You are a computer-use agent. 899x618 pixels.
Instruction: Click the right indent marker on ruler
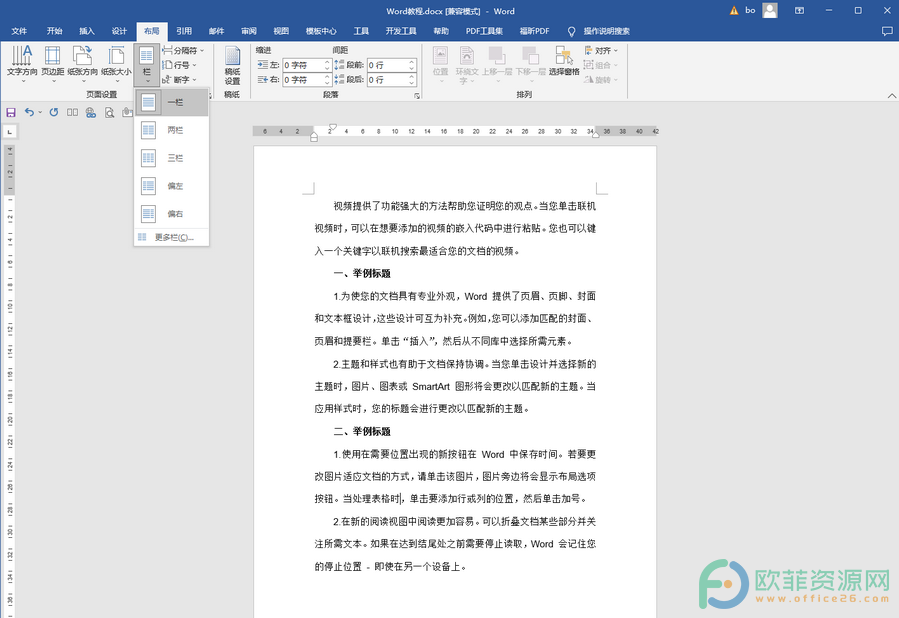(x=595, y=134)
